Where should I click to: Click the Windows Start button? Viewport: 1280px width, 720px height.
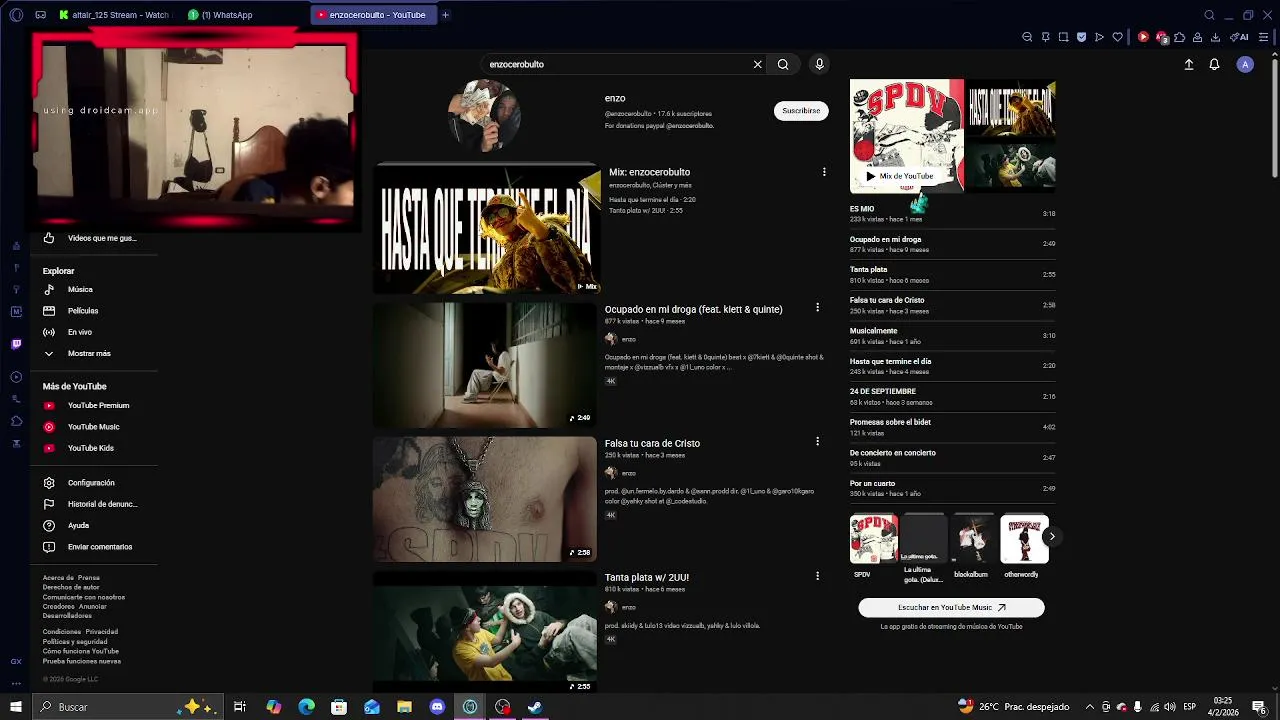click(16, 707)
